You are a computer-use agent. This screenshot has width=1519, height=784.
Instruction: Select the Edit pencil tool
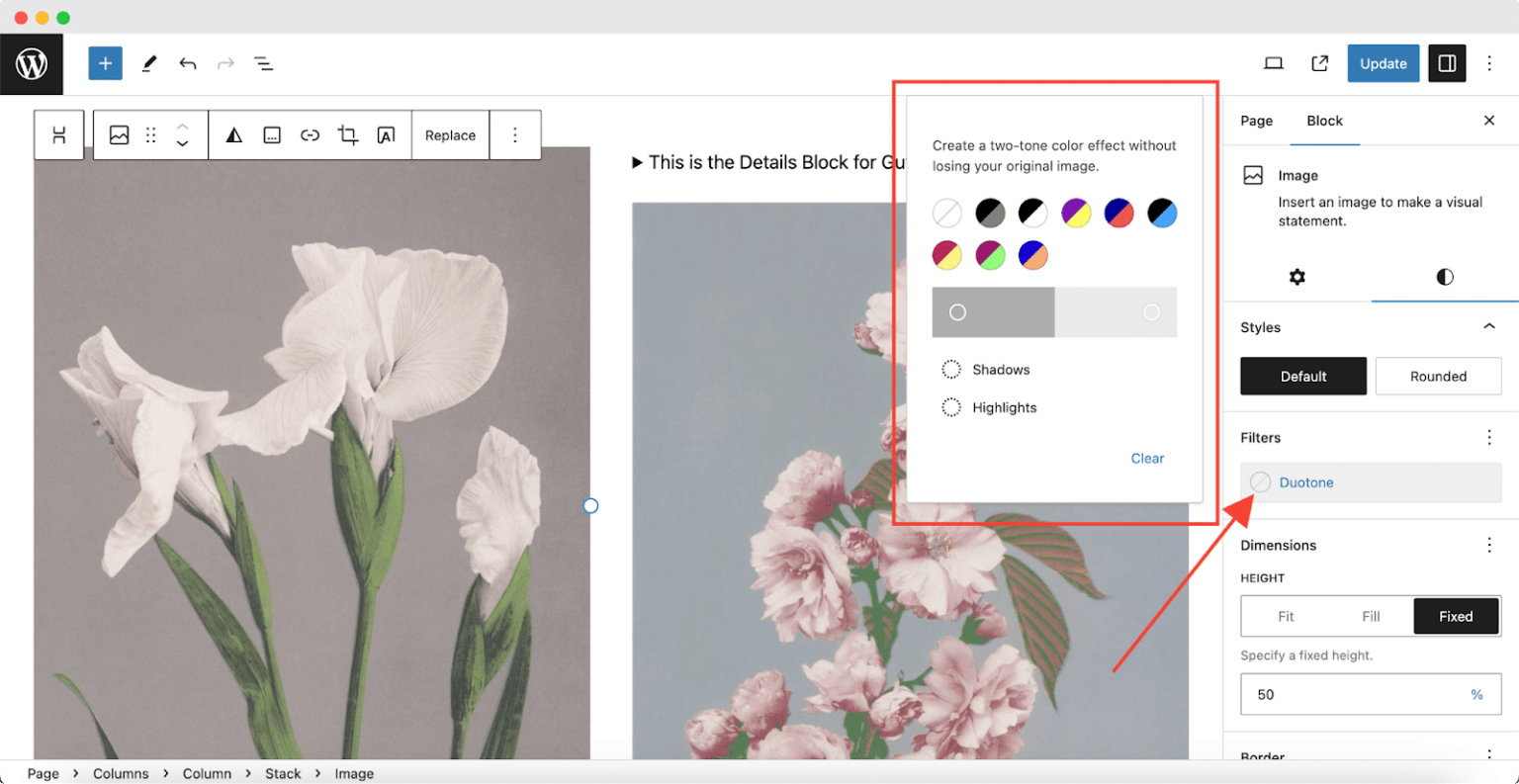tap(148, 63)
